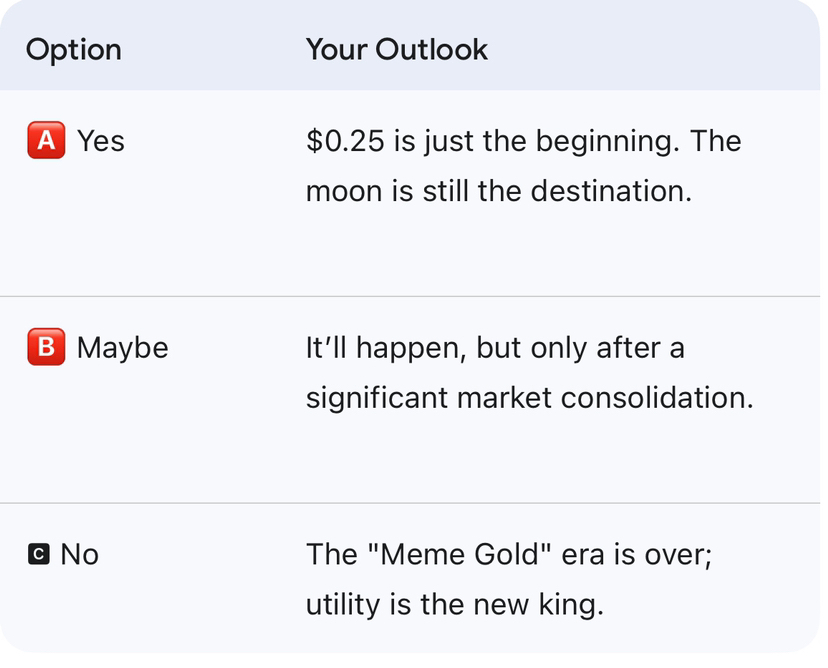Click the "Your Outlook" column header
The width and height of the screenshot is (828, 668).
[x=396, y=50]
